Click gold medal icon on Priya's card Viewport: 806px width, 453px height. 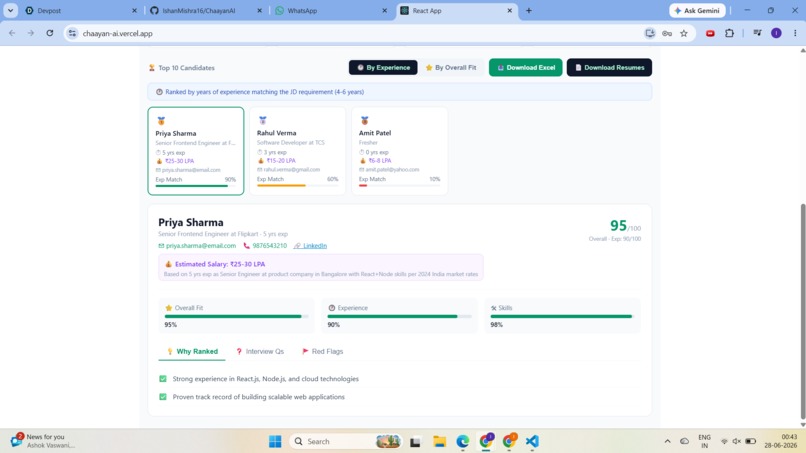click(161, 121)
